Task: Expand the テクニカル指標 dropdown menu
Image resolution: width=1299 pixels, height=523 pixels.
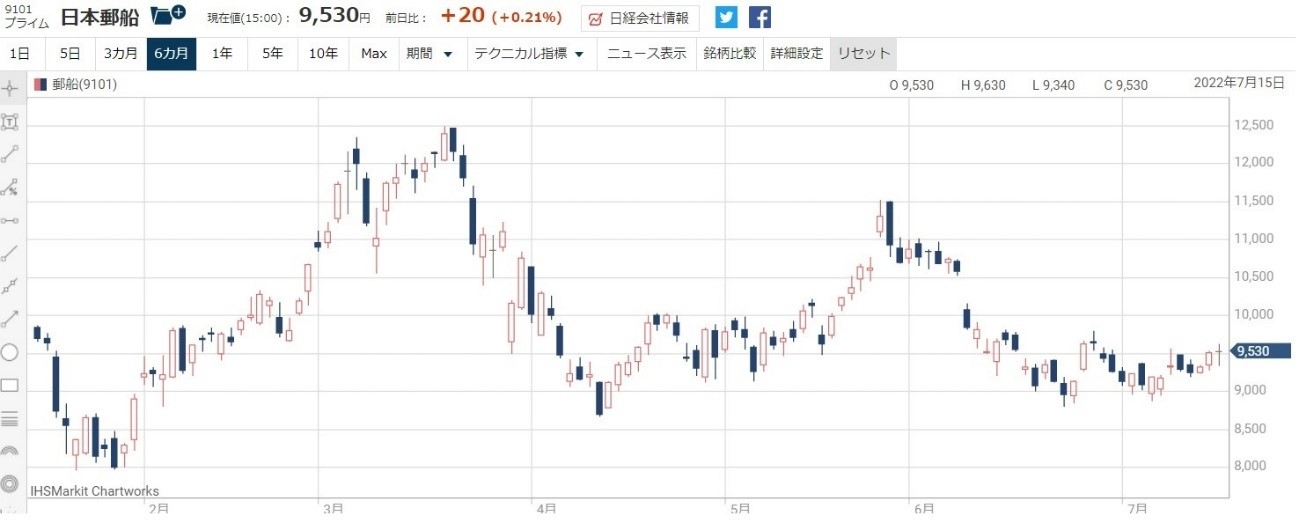Action: click(529, 54)
